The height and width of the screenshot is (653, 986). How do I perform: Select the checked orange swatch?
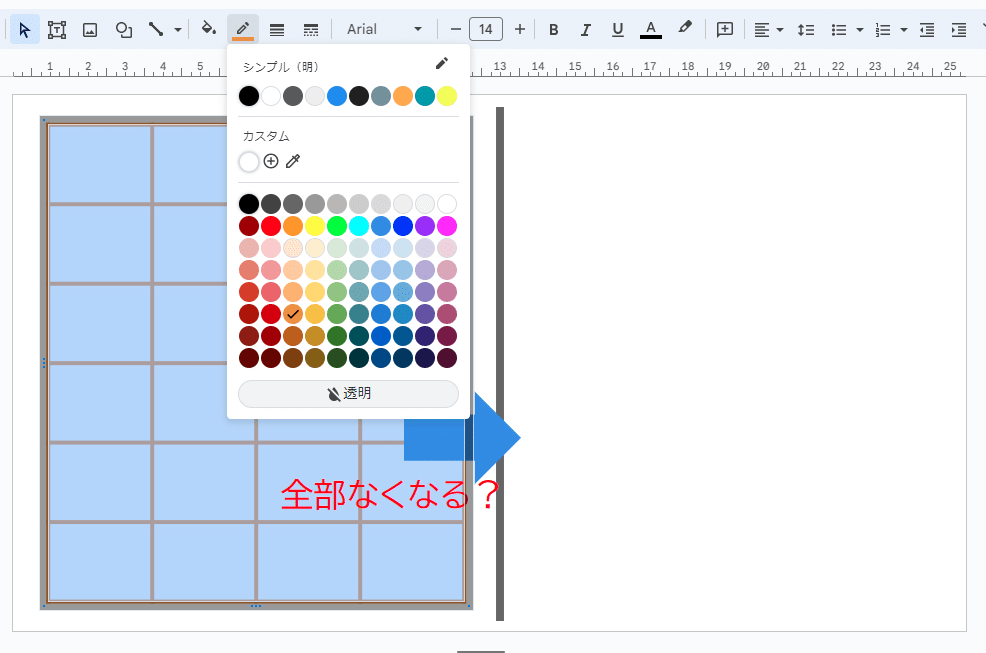pyautogui.click(x=293, y=314)
